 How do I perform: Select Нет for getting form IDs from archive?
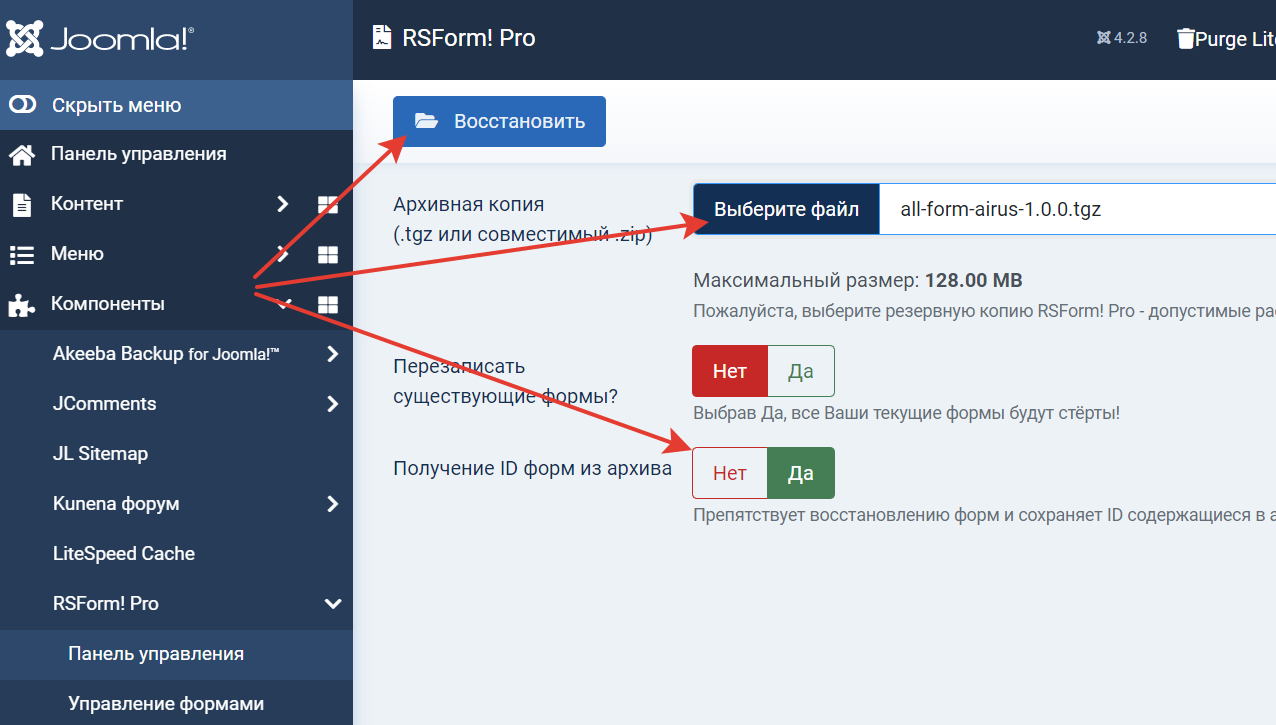point(729,473)
